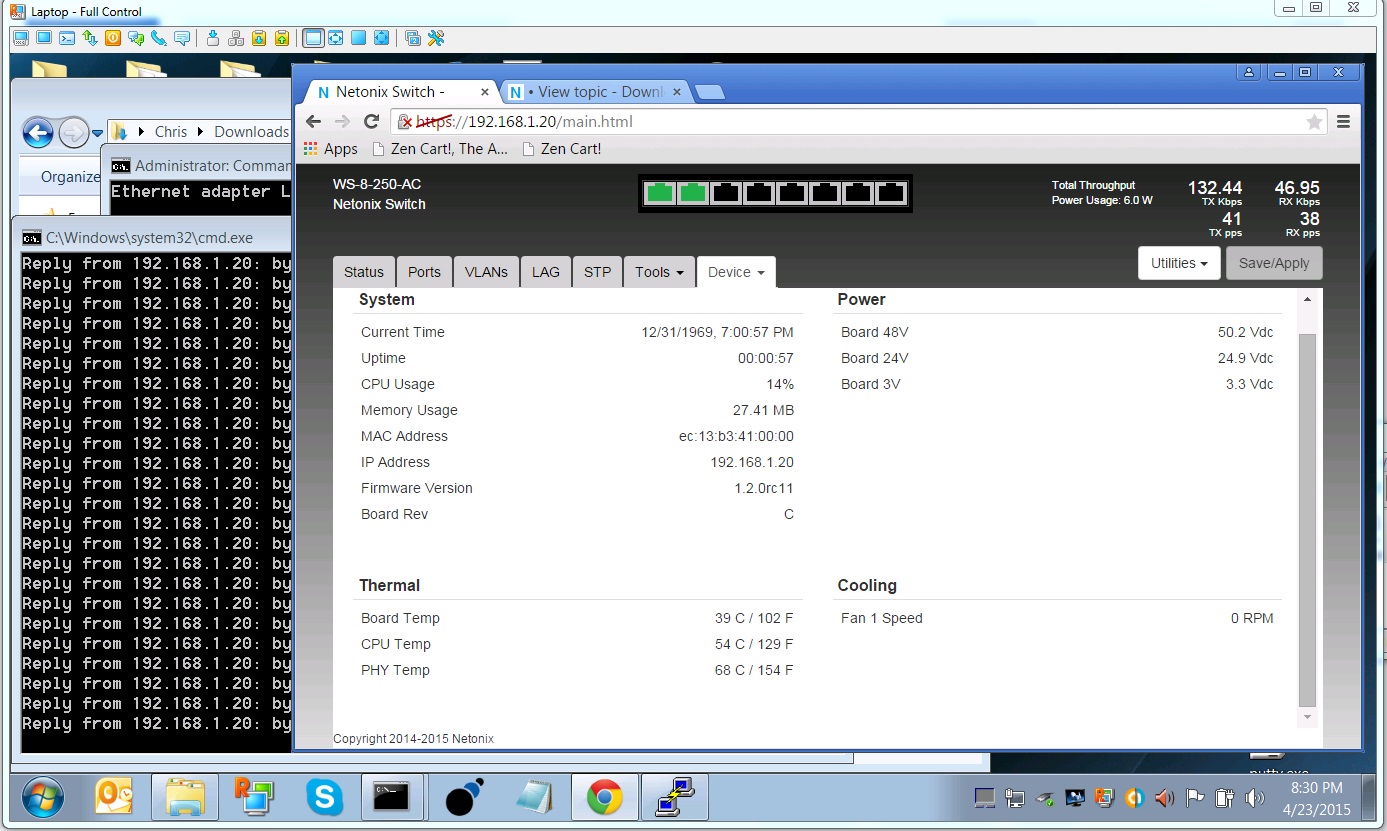Click the telnet terminal icon in remote toolbar

[x=67, y=38]
